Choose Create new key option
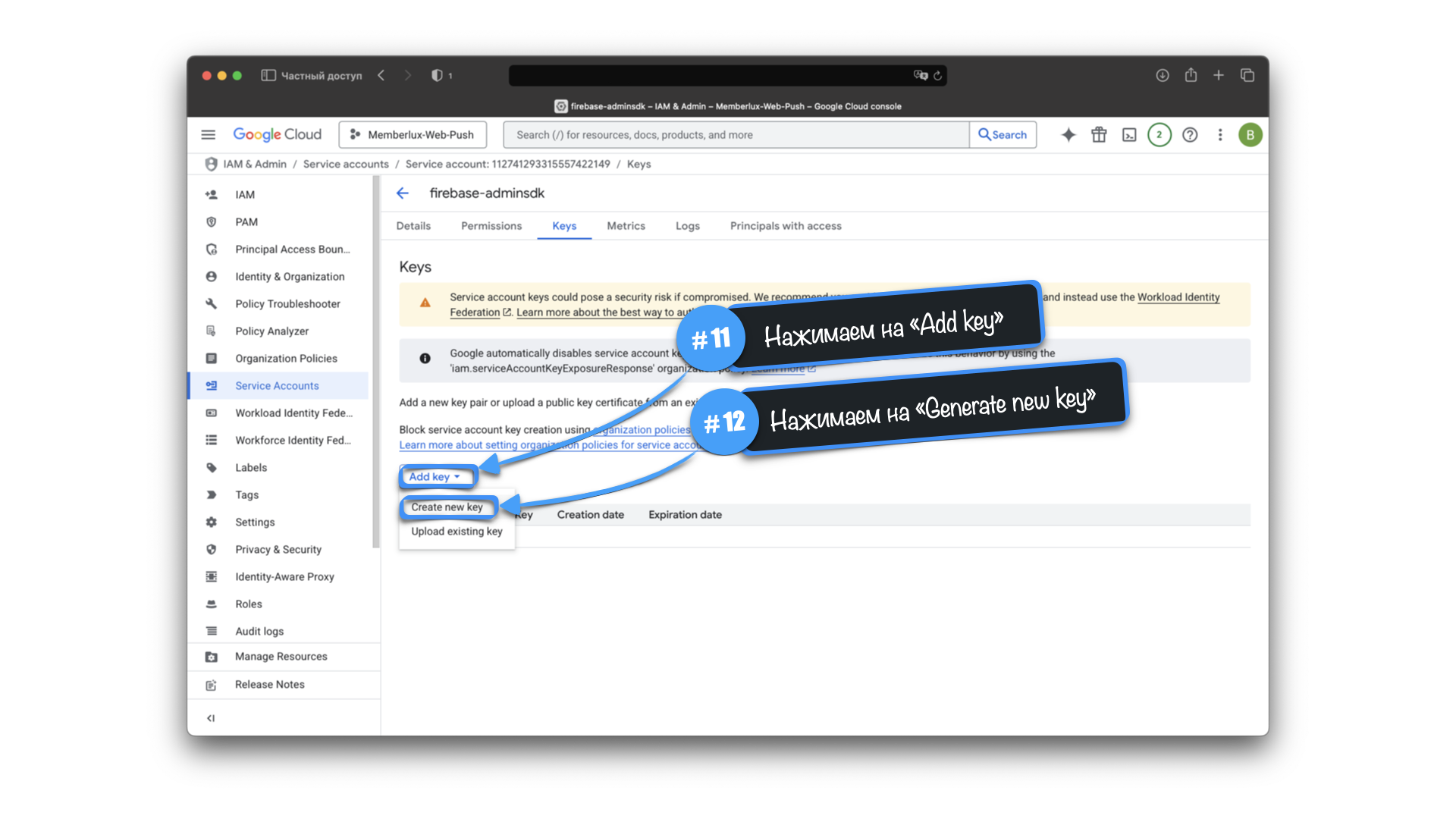1456x819 pixels. click(447, 507)
